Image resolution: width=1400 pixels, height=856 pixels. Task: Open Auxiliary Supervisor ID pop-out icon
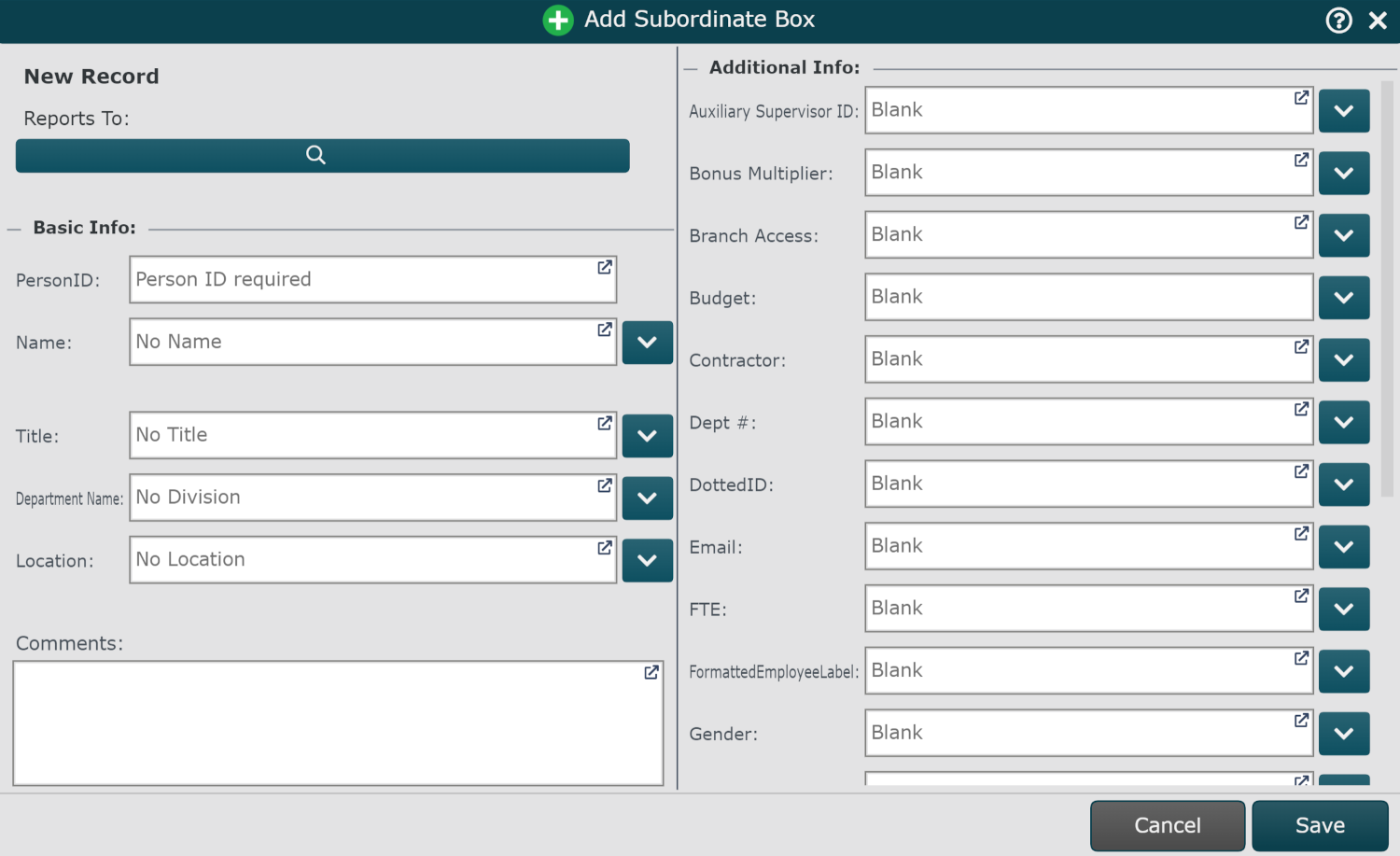coord(1301,98)
